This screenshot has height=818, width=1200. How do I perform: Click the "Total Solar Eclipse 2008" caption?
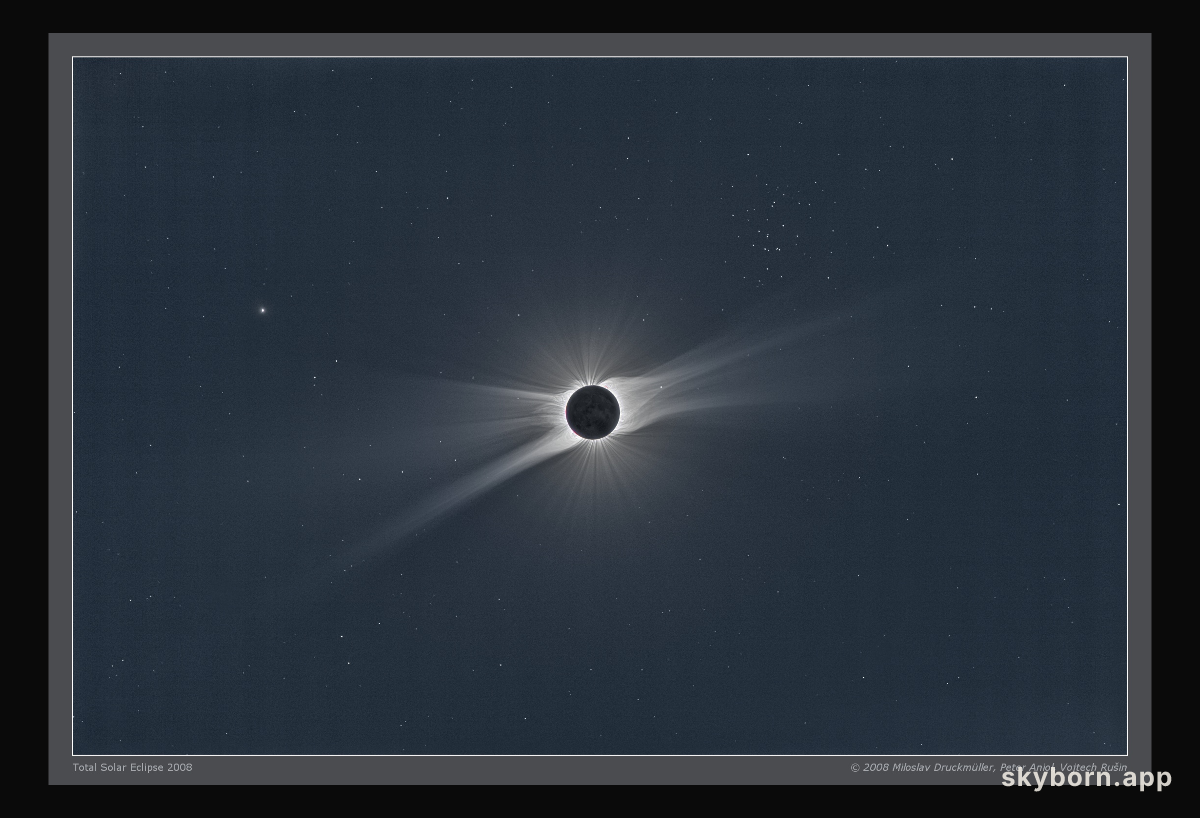point(132,767)
